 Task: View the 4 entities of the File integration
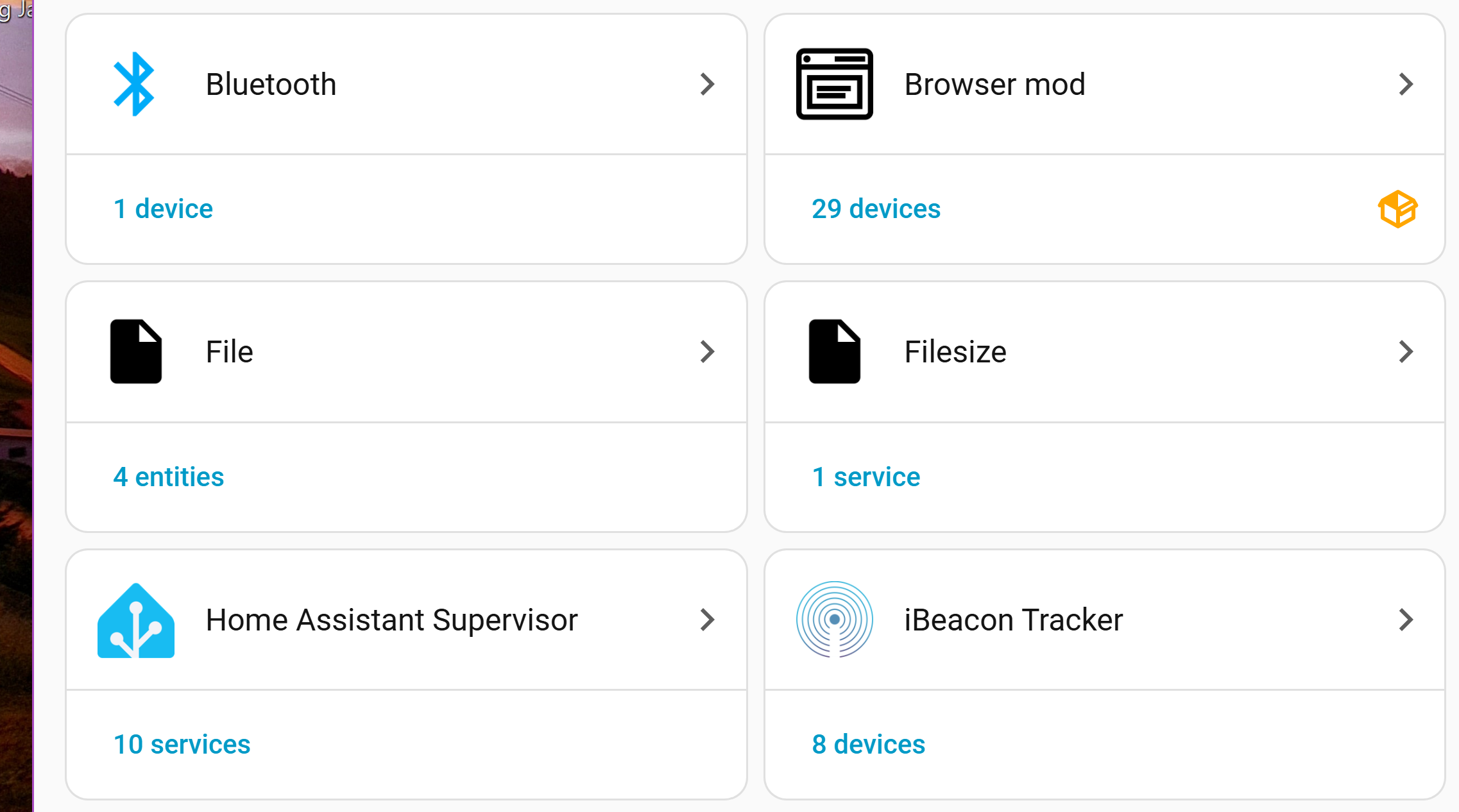(x=169, y=476)
